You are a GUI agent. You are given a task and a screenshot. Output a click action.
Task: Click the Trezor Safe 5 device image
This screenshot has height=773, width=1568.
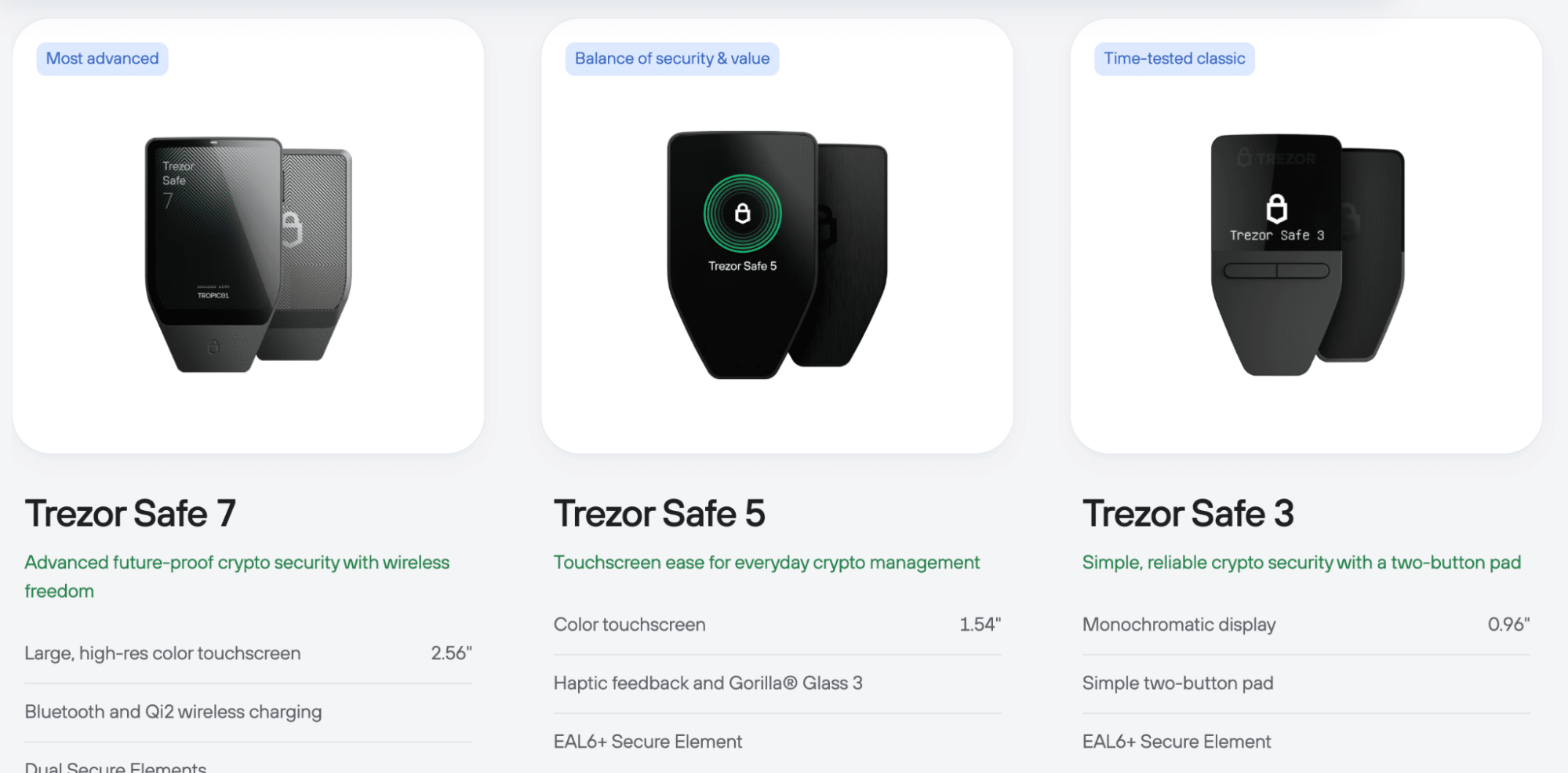point(777,254)
